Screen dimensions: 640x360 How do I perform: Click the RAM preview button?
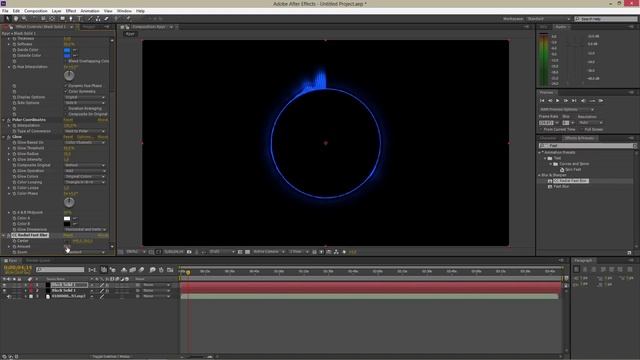pyautogui.click(x=601, y=100)
